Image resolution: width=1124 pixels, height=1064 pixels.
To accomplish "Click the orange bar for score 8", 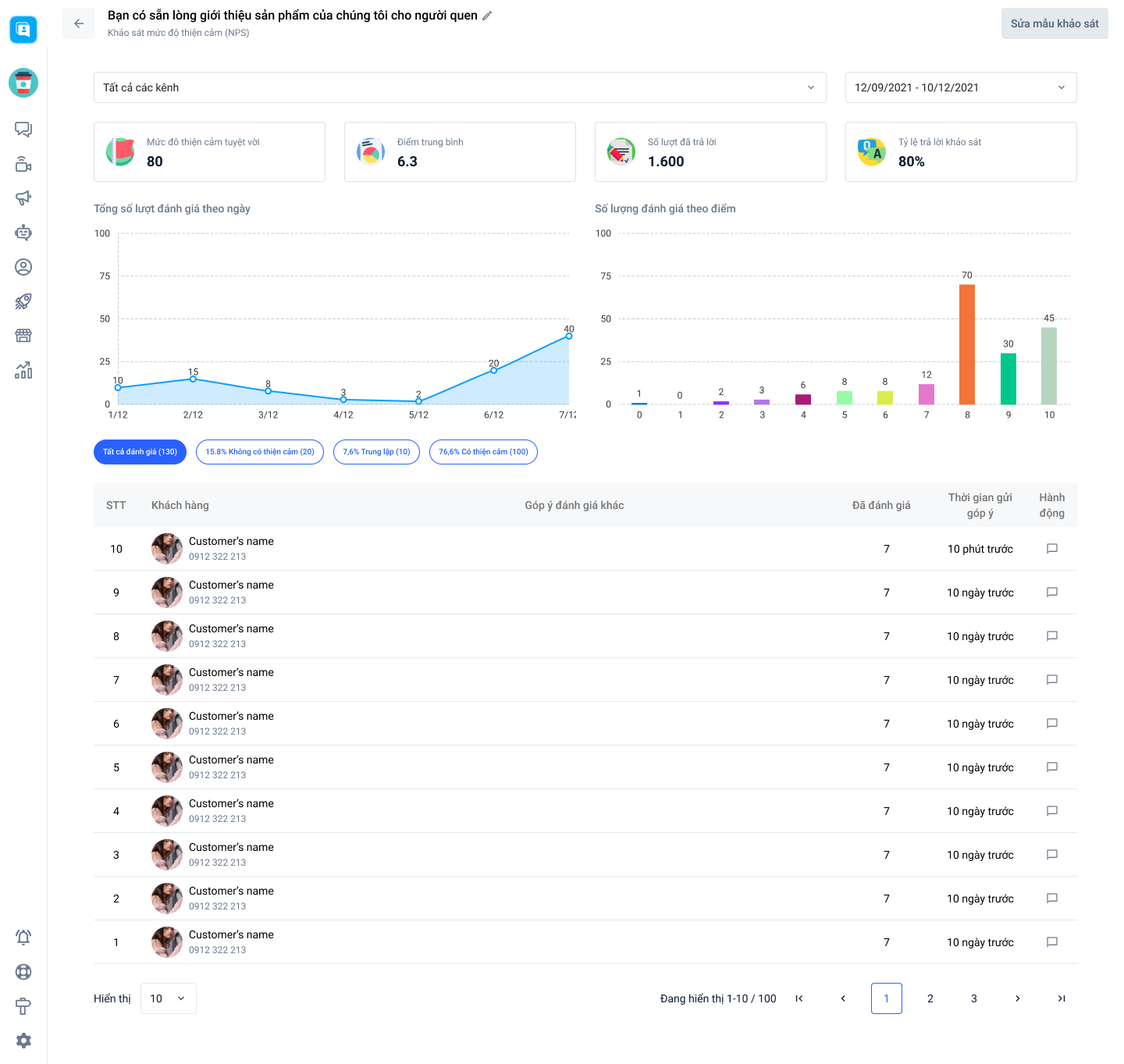I will (x=967, y=344).
